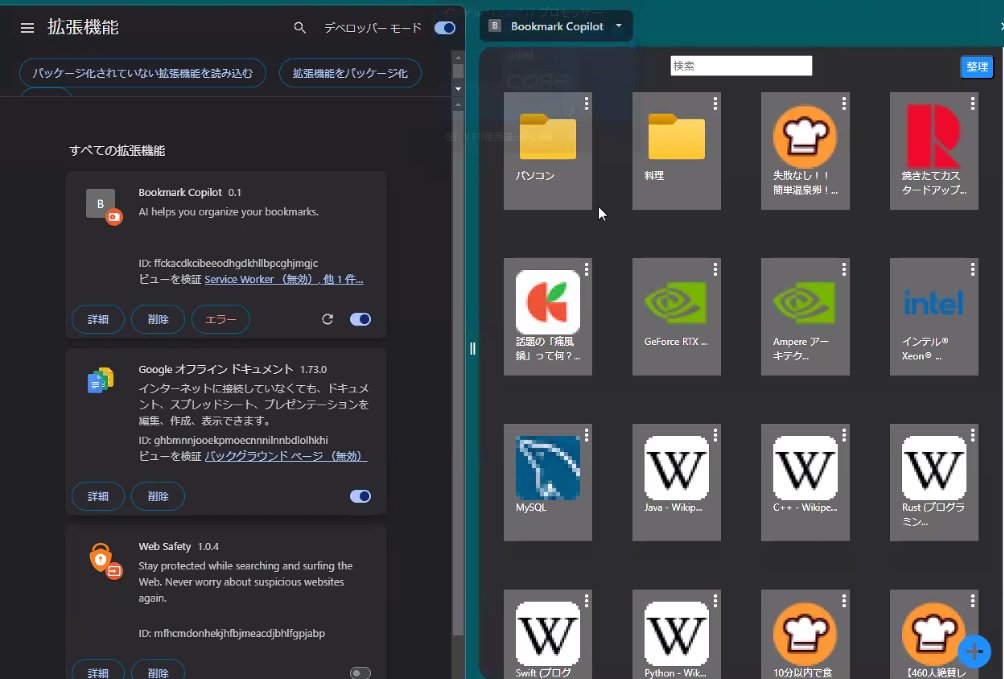The width and height of the screenshot is (1004, 679).
Task: Click 削除 for Google オフライン ドキュメント
Action: [x=158, y=496]
